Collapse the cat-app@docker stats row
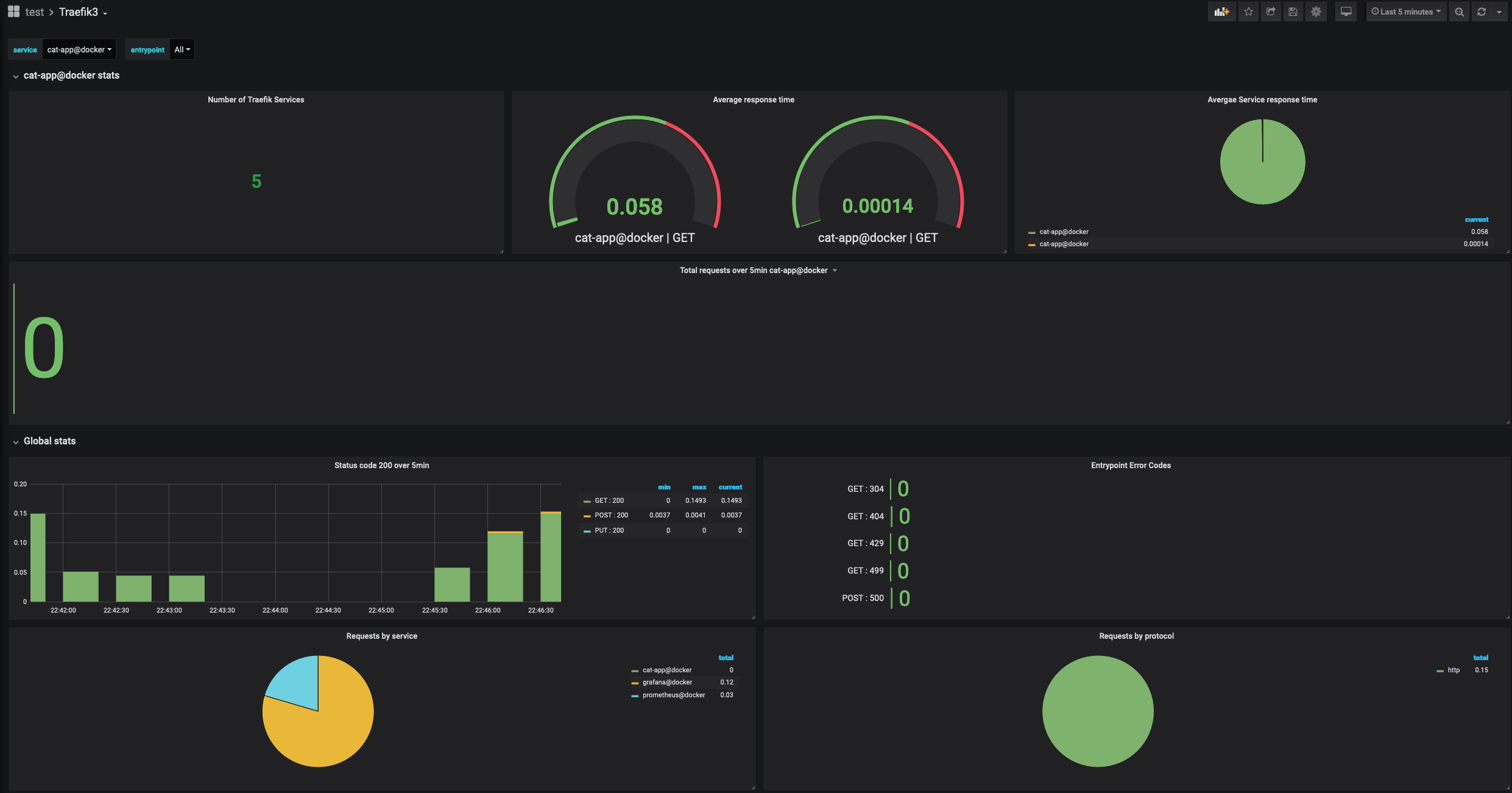The width and height of the screenshot is (1512, 793). (71, 75)
